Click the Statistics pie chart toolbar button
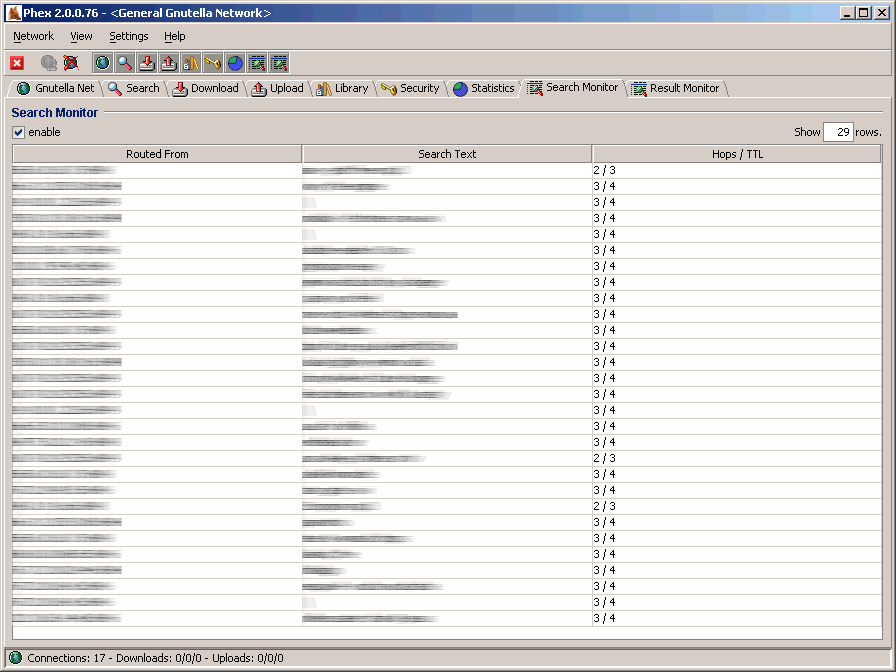 (x=235, y=63)
